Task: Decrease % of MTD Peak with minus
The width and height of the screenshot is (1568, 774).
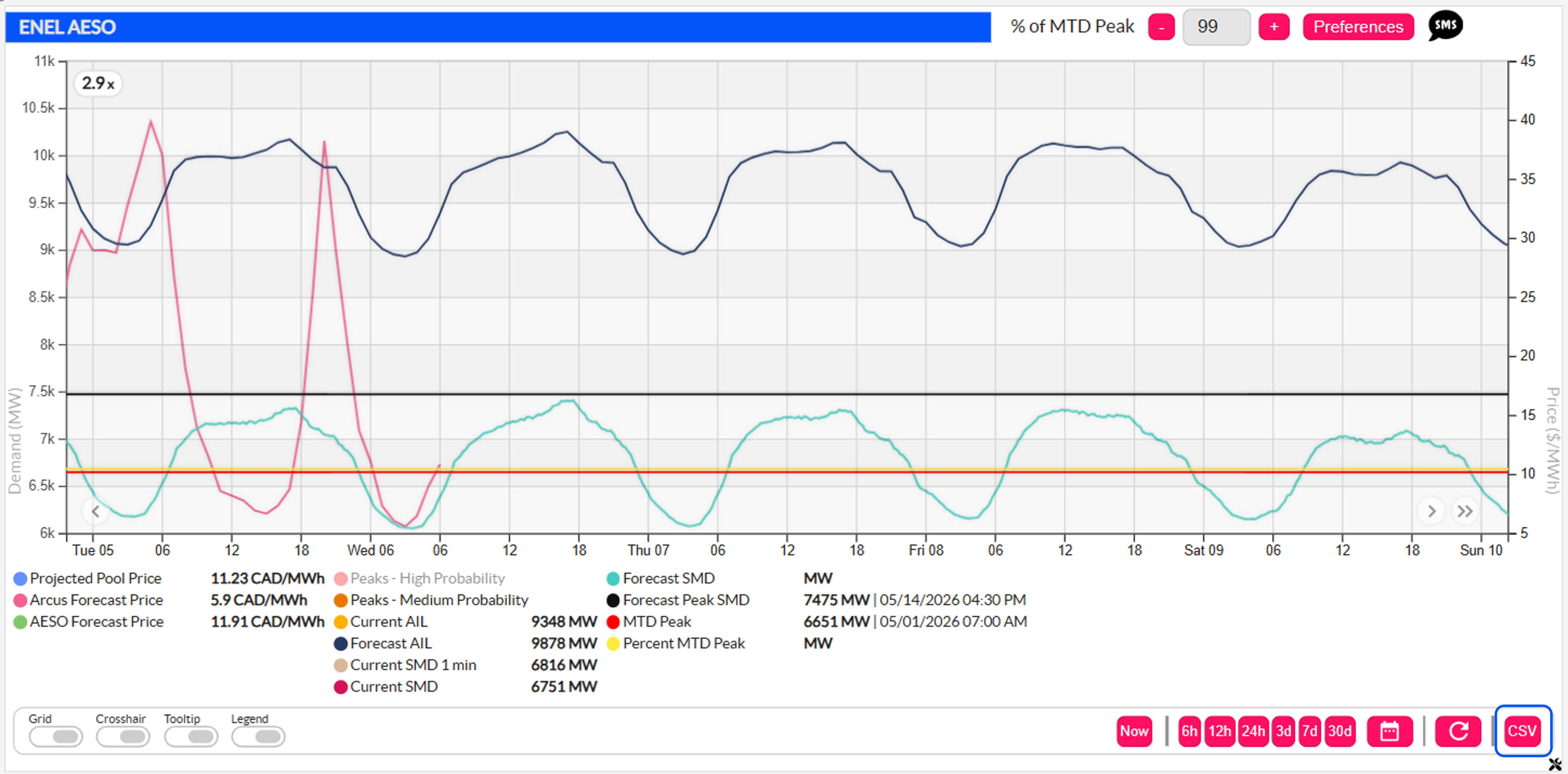Action: pos(1161,27)
